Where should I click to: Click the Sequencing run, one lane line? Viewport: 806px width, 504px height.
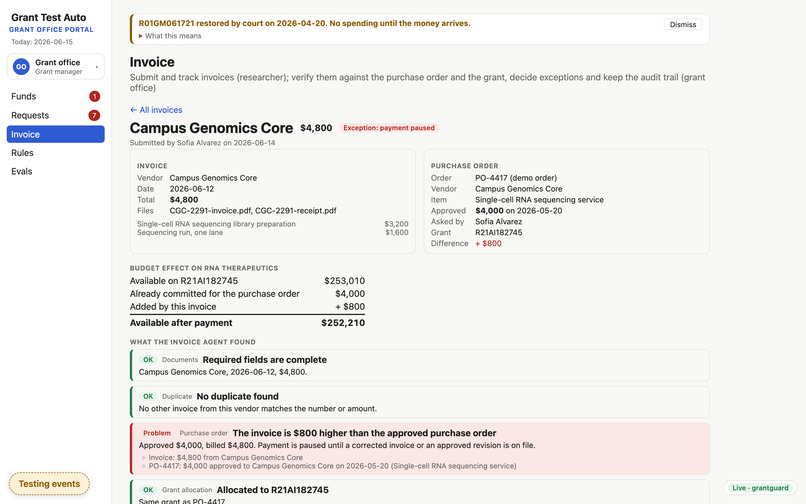[x=180, y=232]
